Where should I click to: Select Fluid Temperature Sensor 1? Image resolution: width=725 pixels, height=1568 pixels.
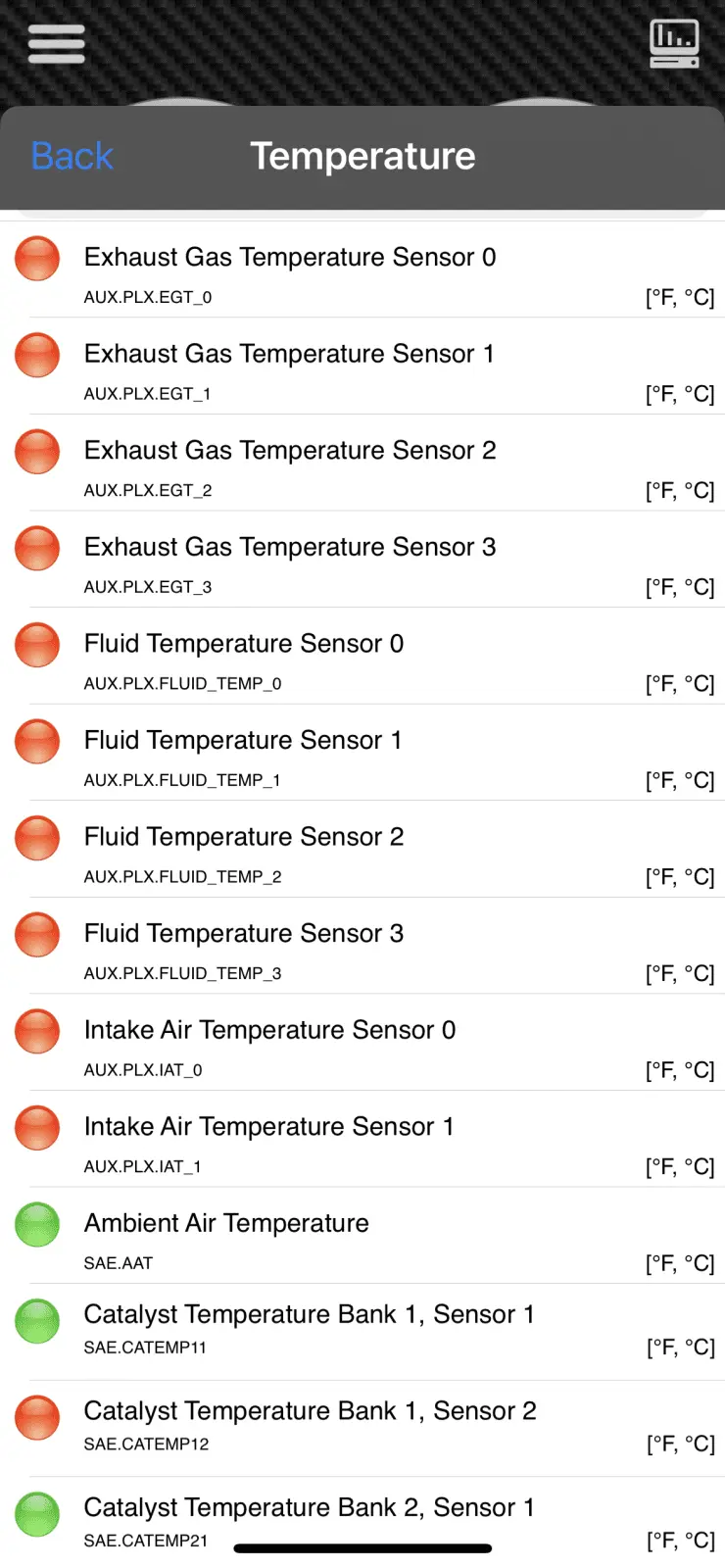coord(243,740)
